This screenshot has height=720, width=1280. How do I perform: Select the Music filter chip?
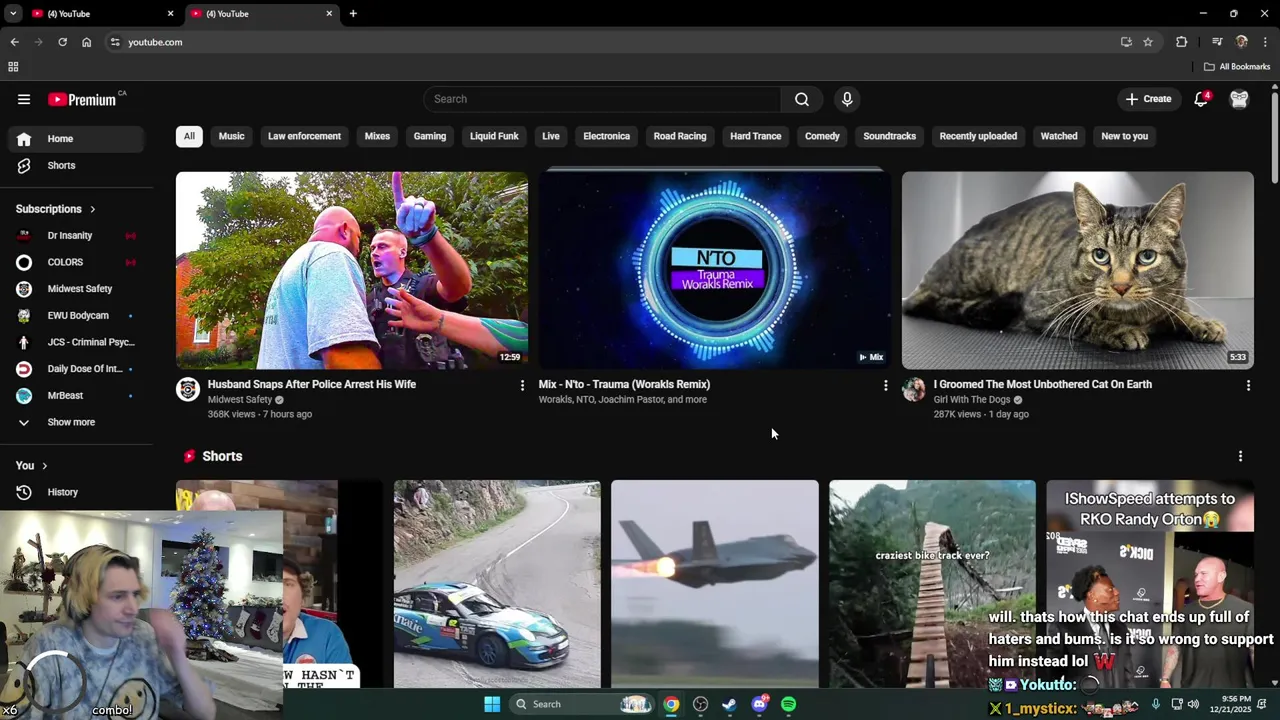tap(231, 136)
